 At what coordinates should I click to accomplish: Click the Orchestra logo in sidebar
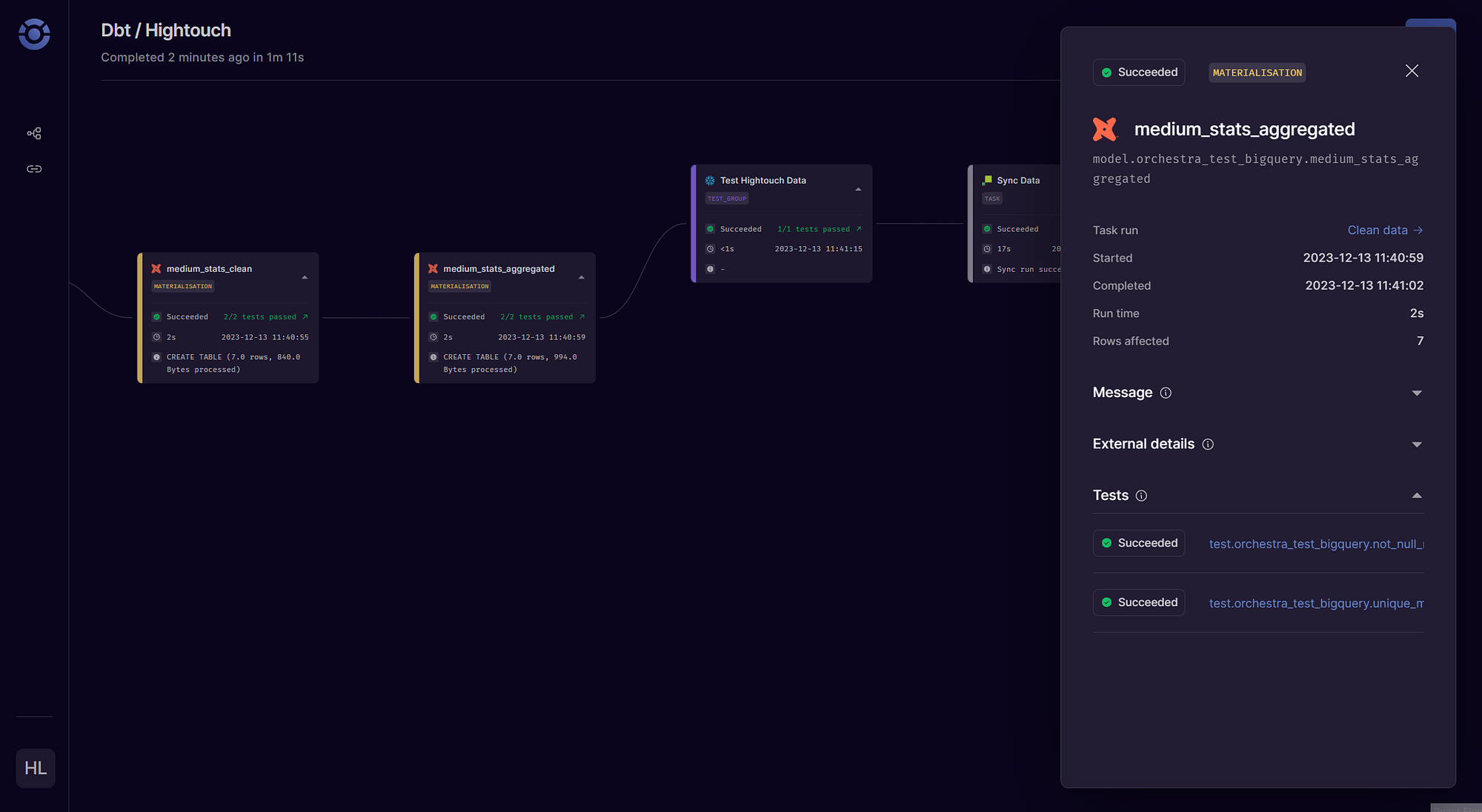(x=34, y=34)
